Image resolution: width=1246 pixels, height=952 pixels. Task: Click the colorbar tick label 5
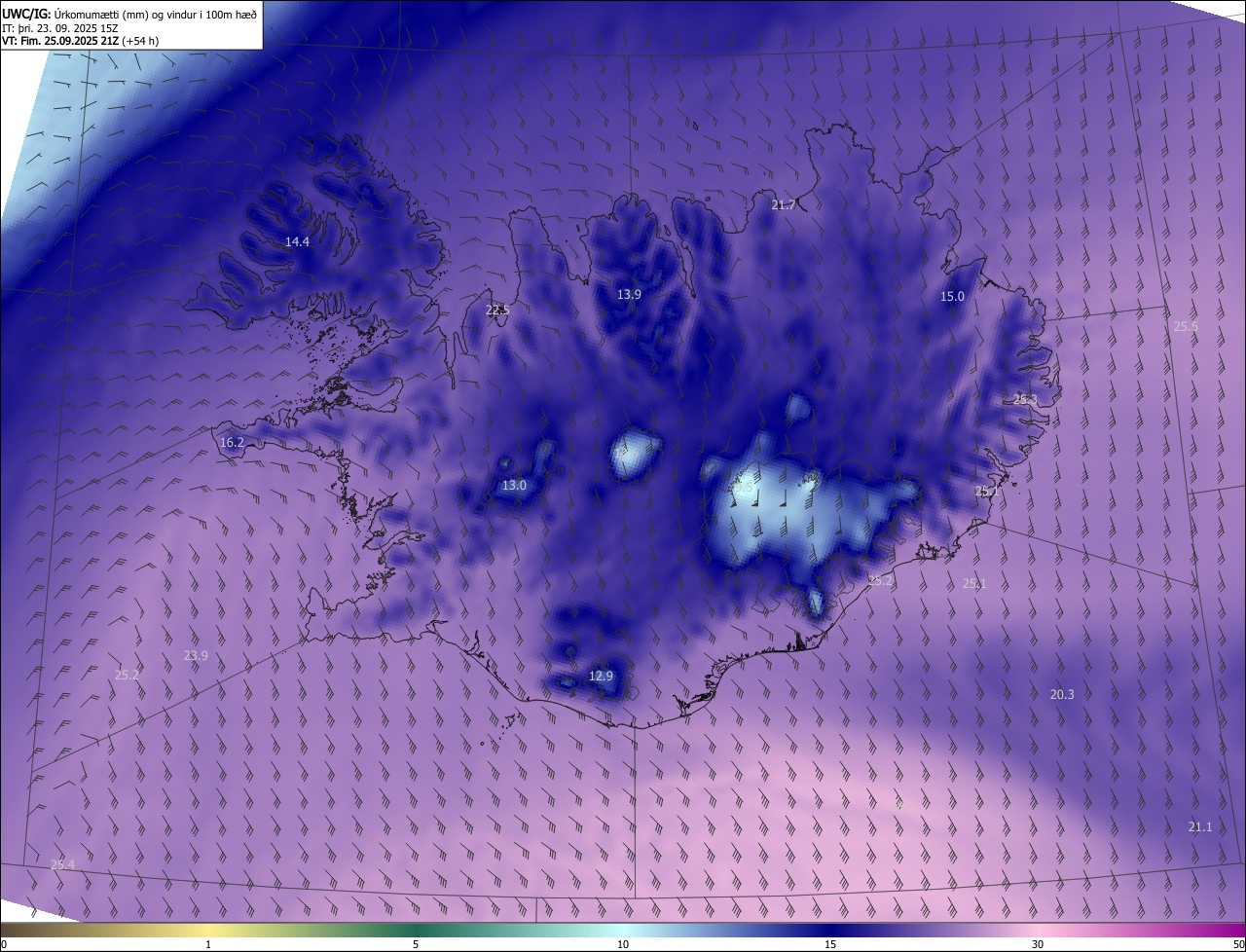pos(416,944)
